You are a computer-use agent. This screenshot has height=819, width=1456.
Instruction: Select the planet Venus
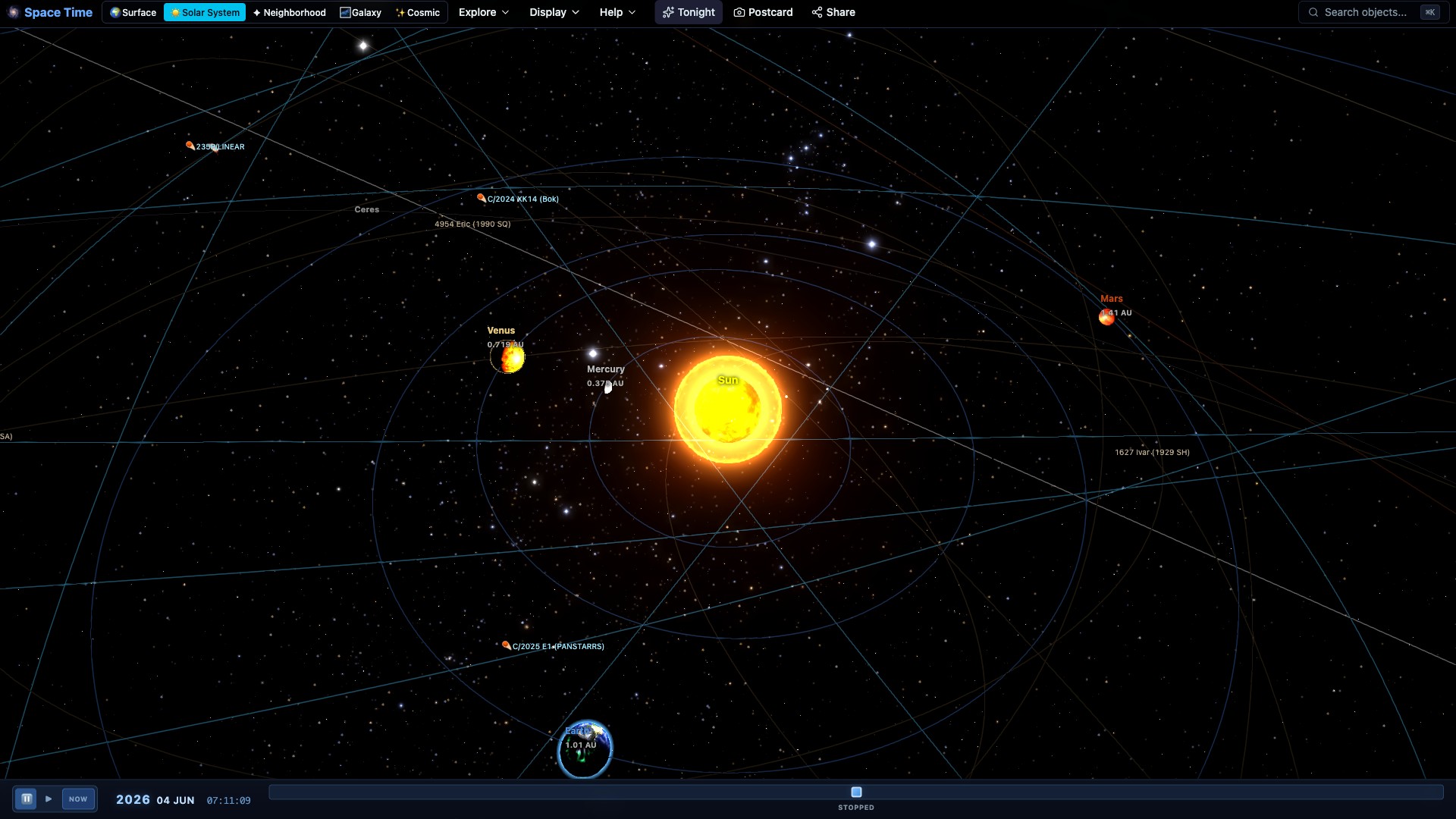click(x=507, y=357)
